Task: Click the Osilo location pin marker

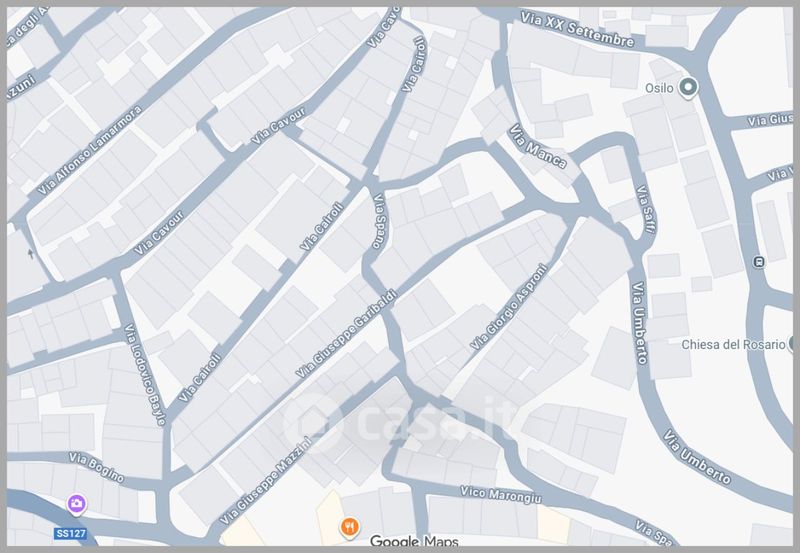Action: click(688, 87)
